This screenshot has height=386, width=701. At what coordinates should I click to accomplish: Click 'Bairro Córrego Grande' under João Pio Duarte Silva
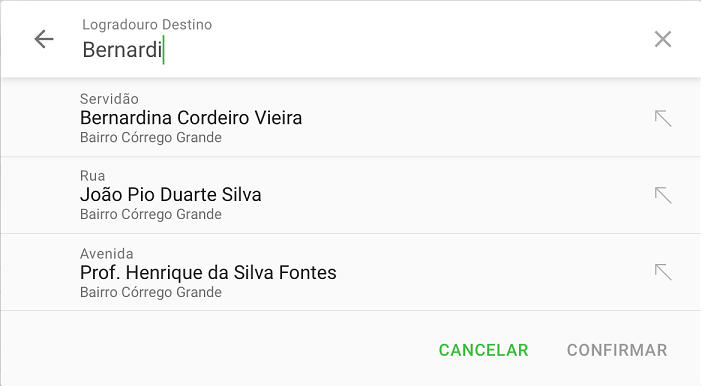point(151,214)
